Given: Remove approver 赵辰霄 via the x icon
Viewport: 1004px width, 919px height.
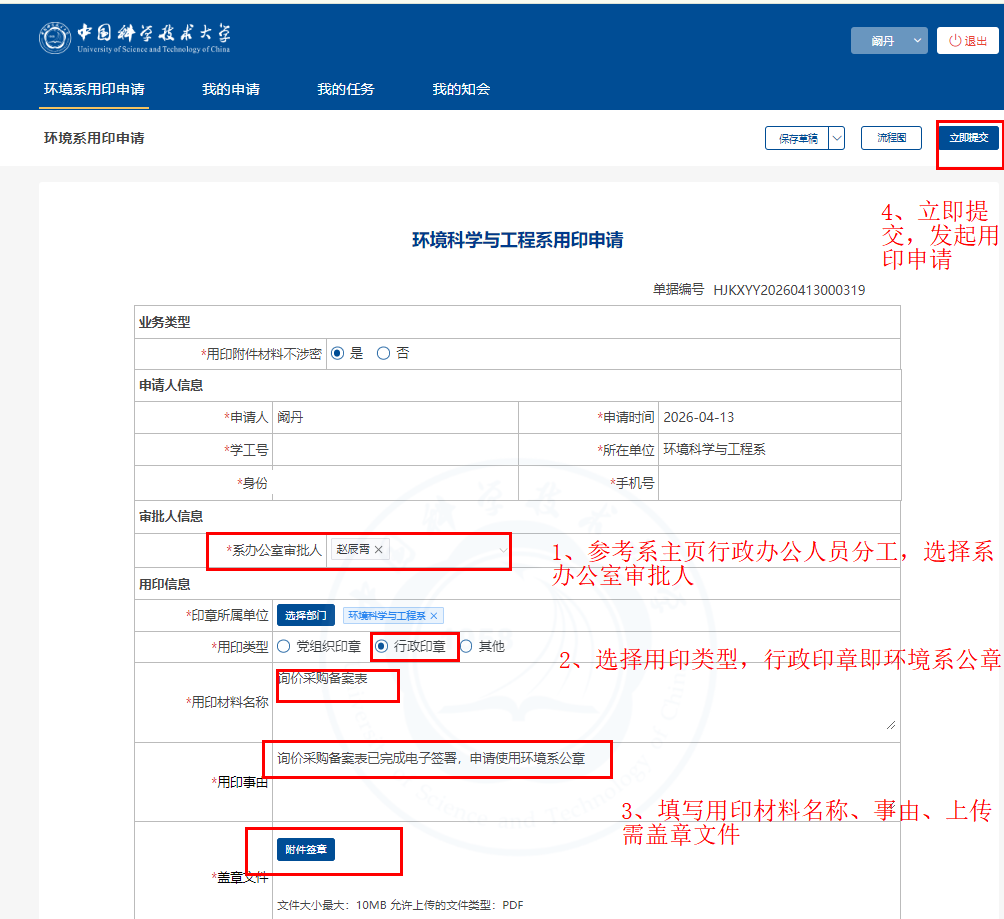Looking at the screenshot, I should (x=379, y=550).
